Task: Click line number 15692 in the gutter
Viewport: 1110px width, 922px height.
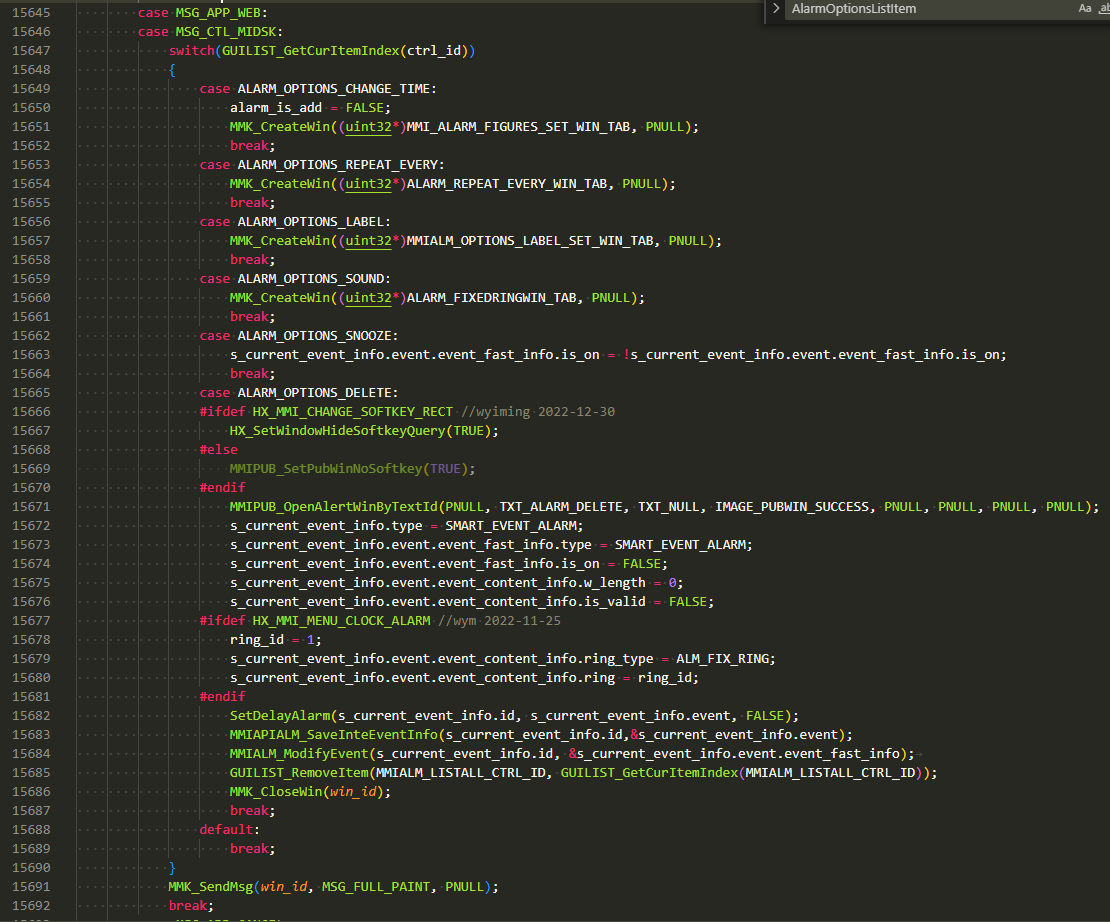Action: (31, 906)
